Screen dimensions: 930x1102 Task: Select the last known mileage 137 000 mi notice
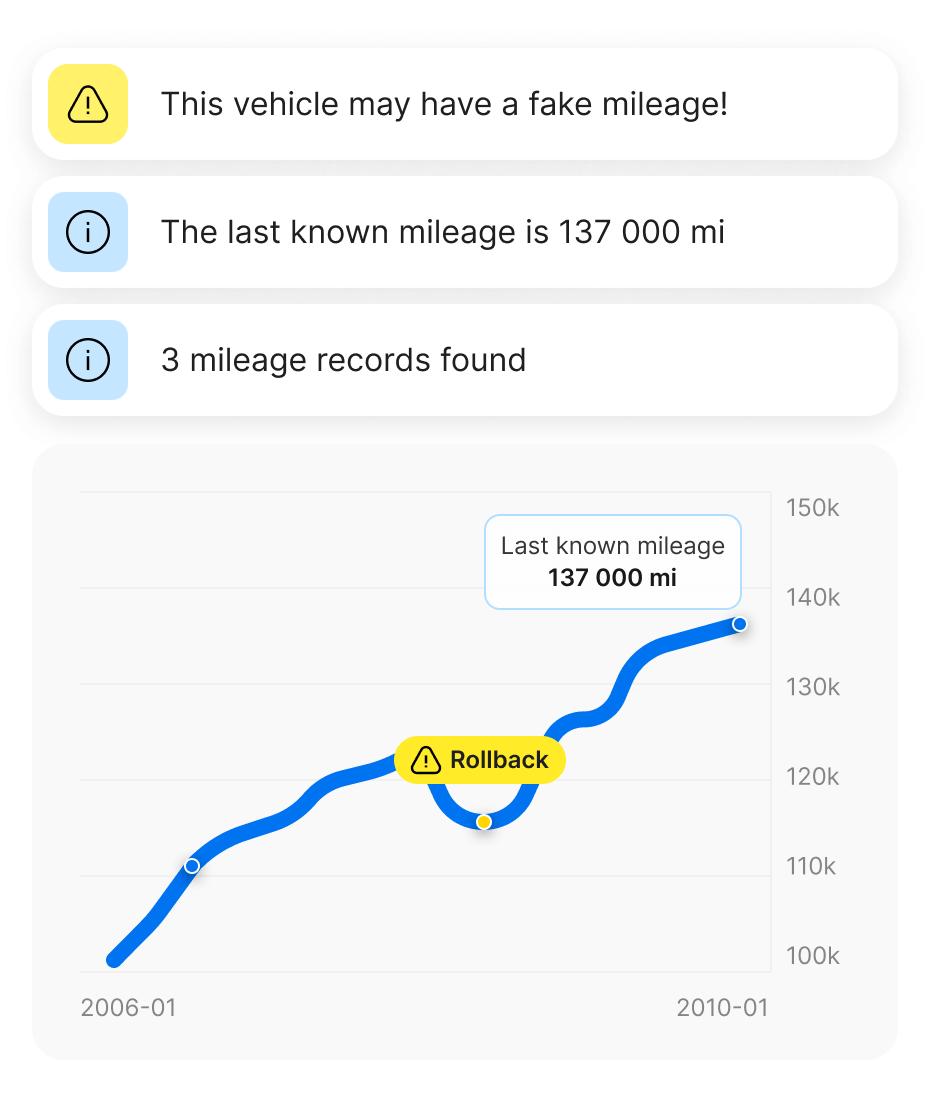(x=442, y=232)
